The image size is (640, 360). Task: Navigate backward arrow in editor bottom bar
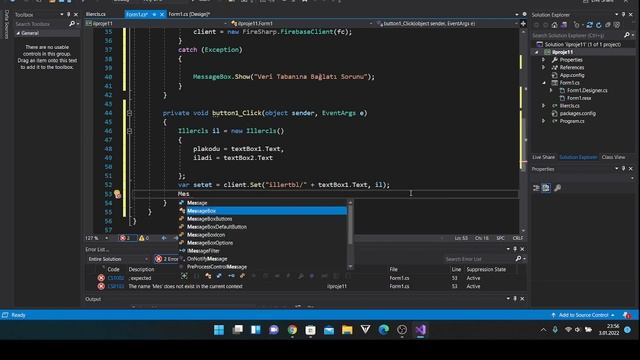(x=164, y=238)
